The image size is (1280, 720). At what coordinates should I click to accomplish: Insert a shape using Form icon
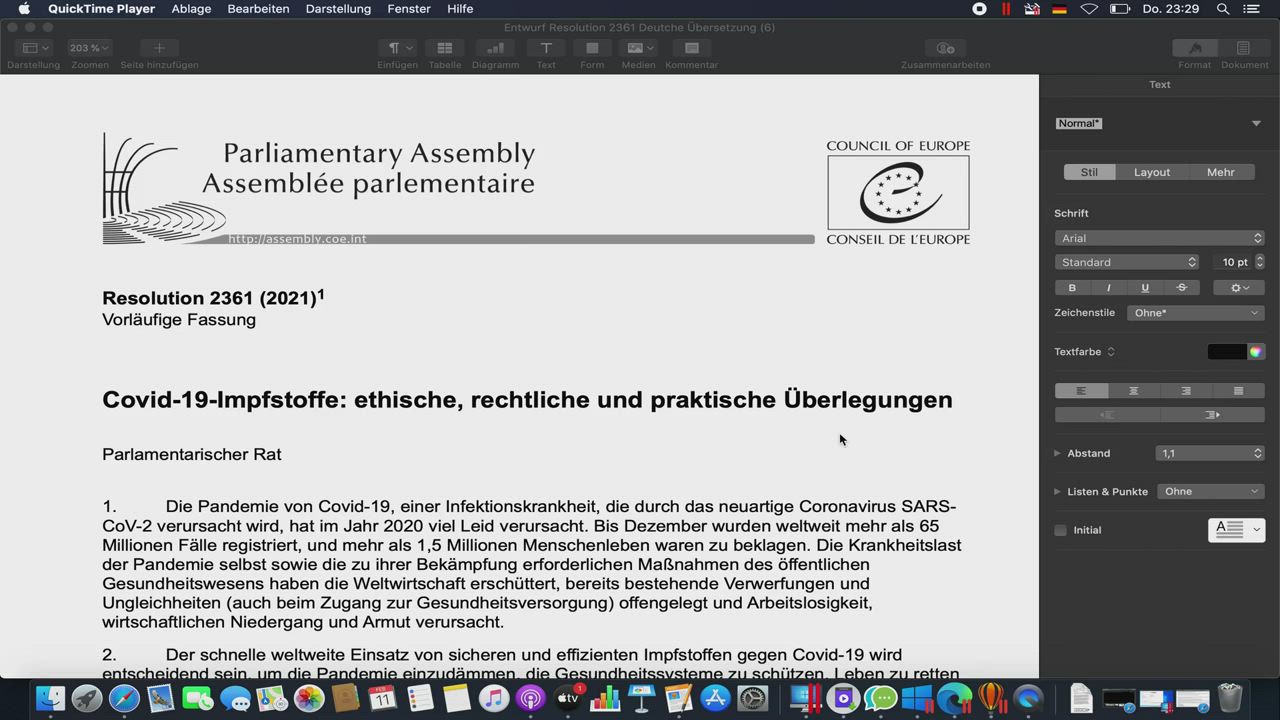point(592,48)
